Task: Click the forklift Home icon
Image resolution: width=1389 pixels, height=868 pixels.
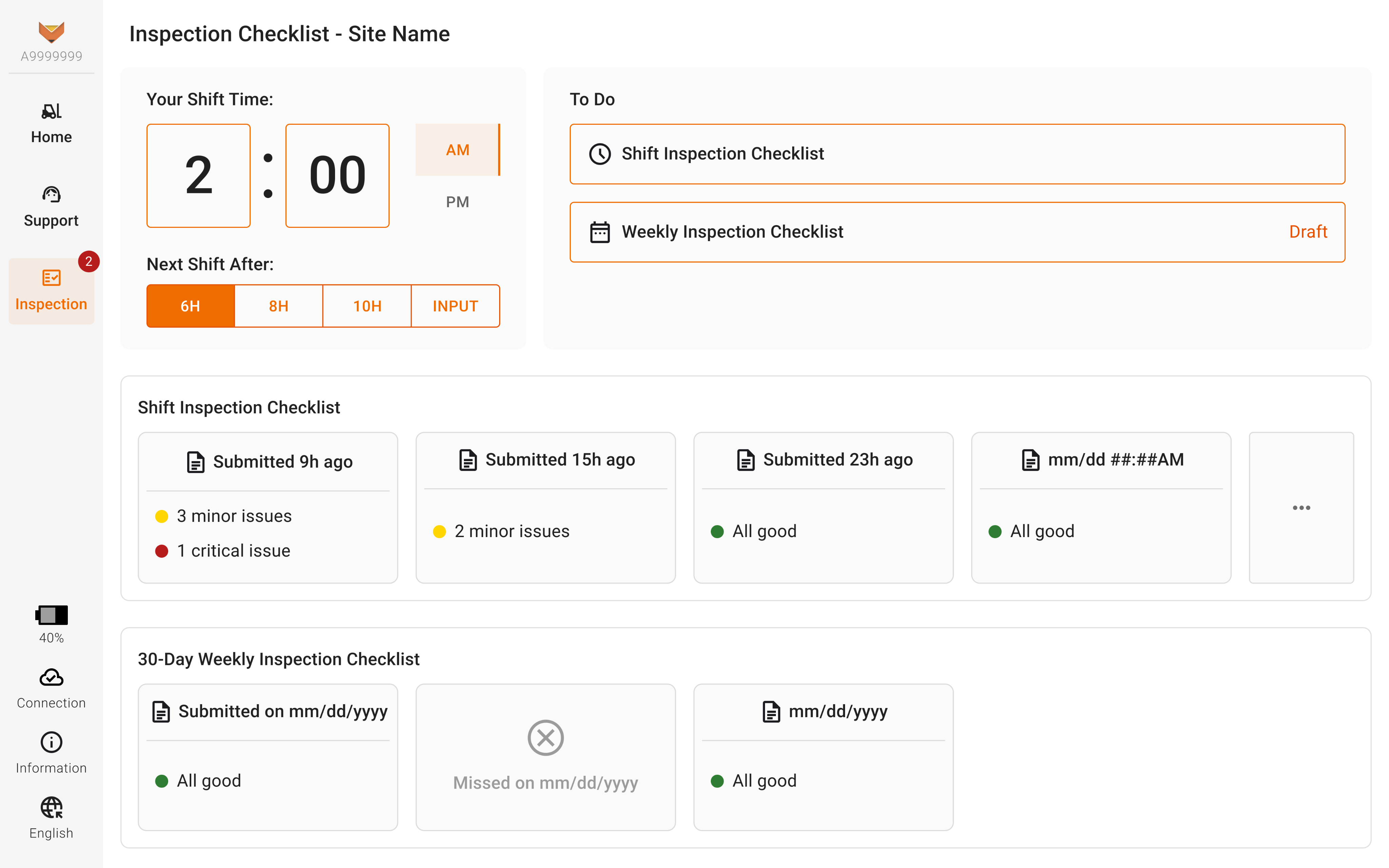Action: (x=51, y=111)
